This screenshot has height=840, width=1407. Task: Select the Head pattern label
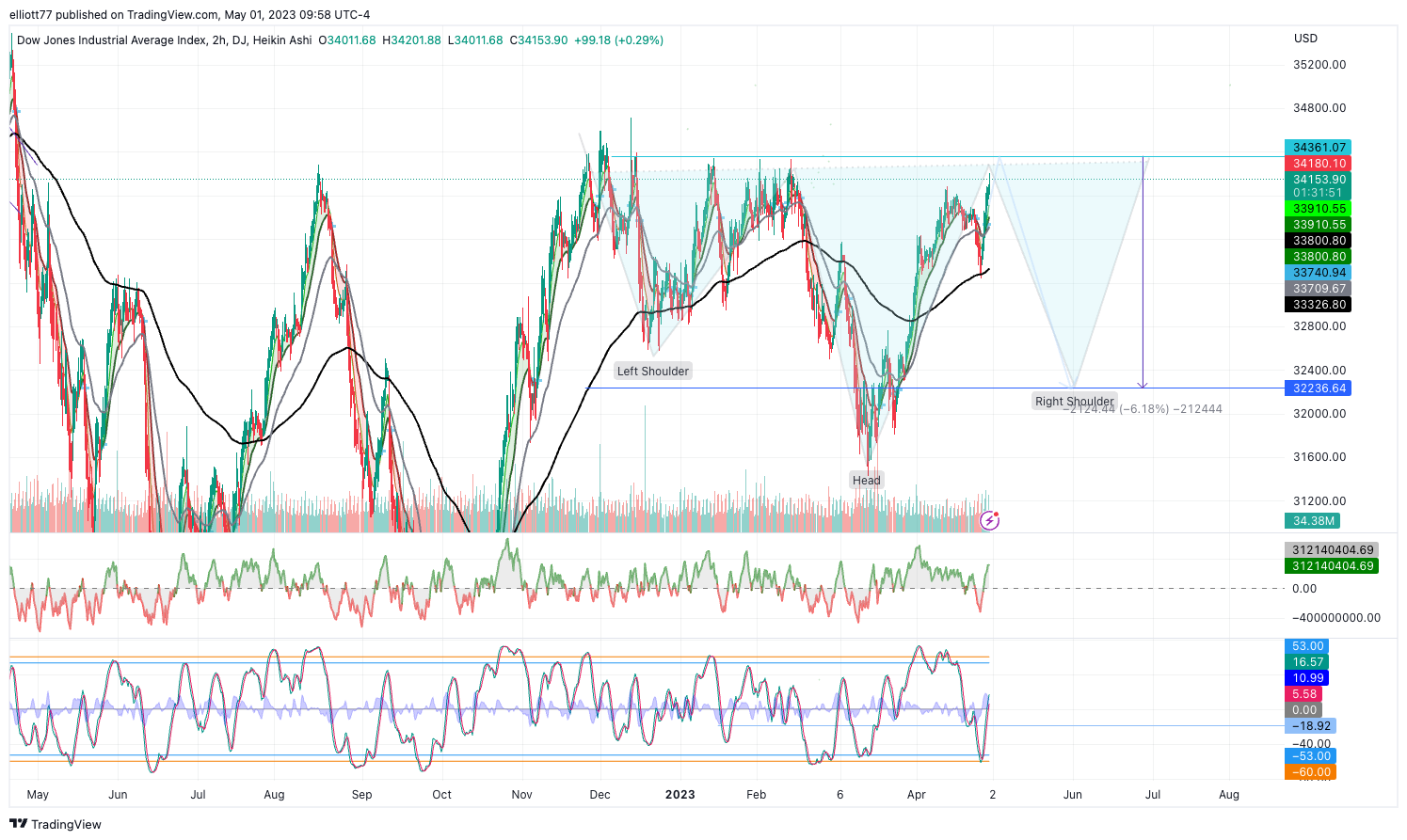pyautogui.click(x=867, y=481)
